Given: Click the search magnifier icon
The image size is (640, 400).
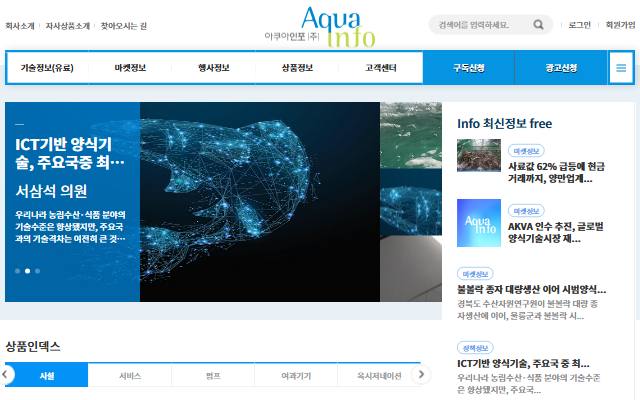Looking at the screenshot, I should click(538, 25).
